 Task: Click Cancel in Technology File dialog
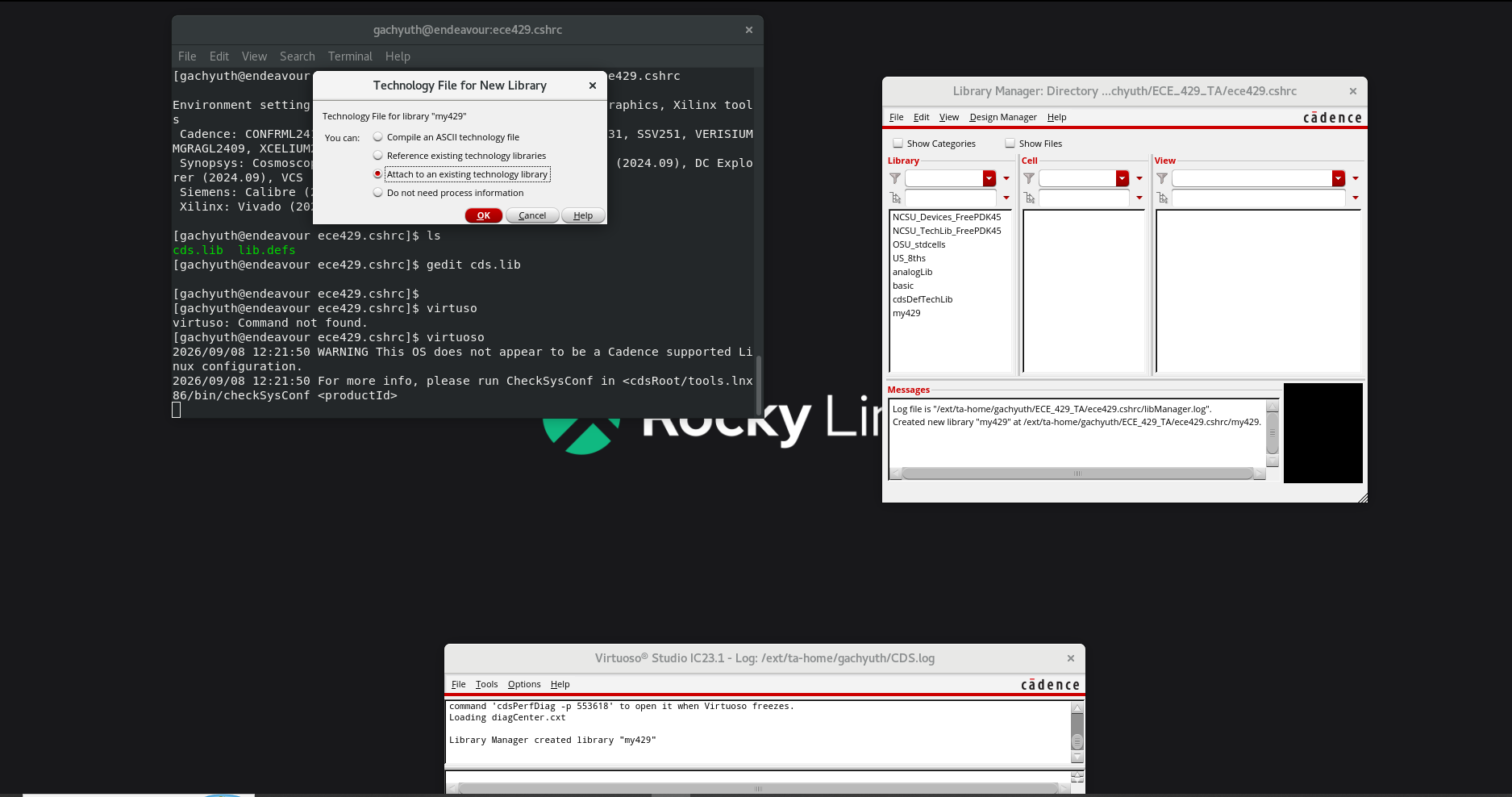click(x=532, y=215)
